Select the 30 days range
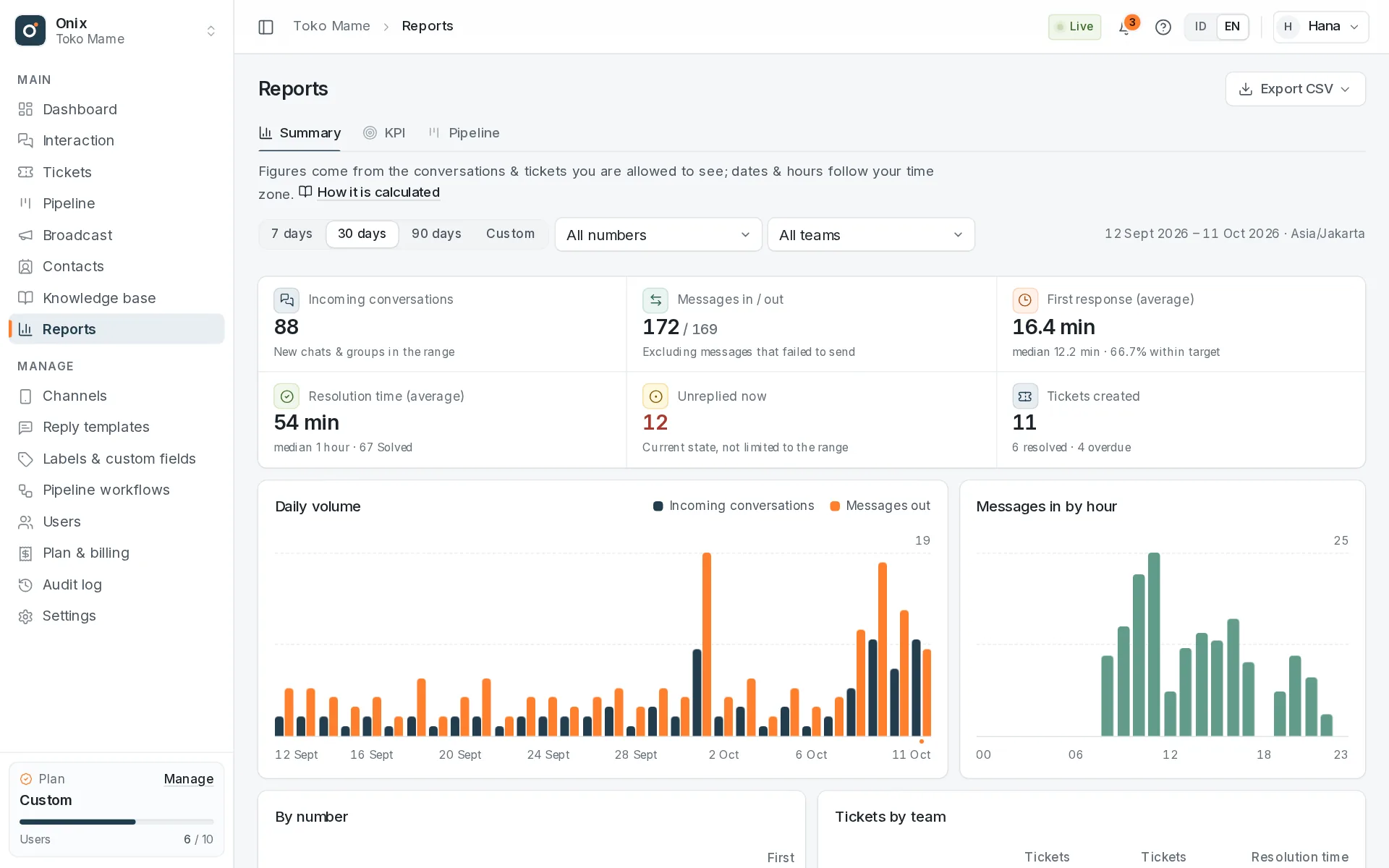Screen dimensions: 1389x868 pos(362,234)
